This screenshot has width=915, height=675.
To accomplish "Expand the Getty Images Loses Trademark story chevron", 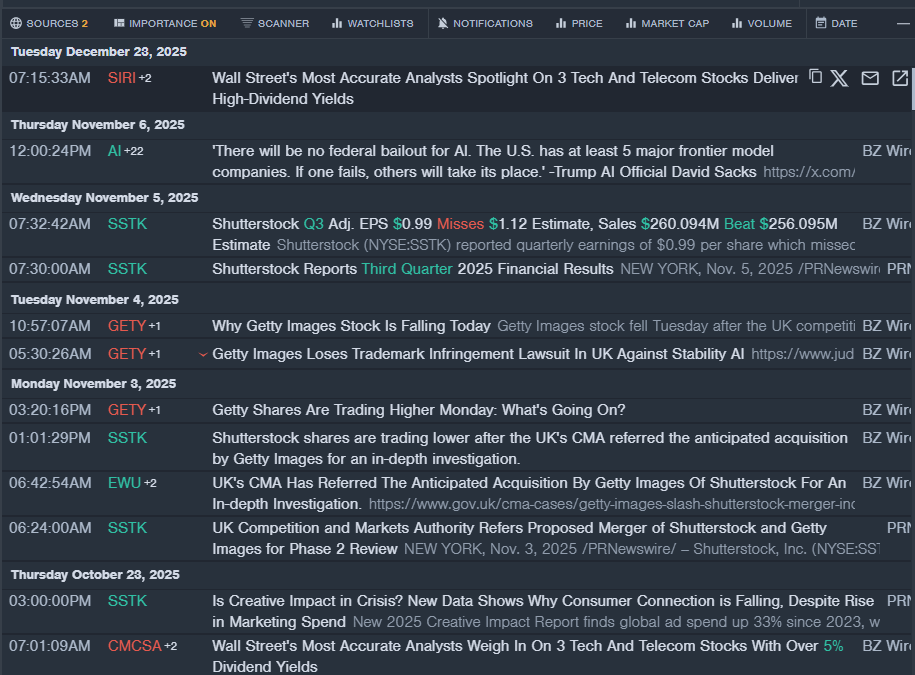I will coord(203,354).
